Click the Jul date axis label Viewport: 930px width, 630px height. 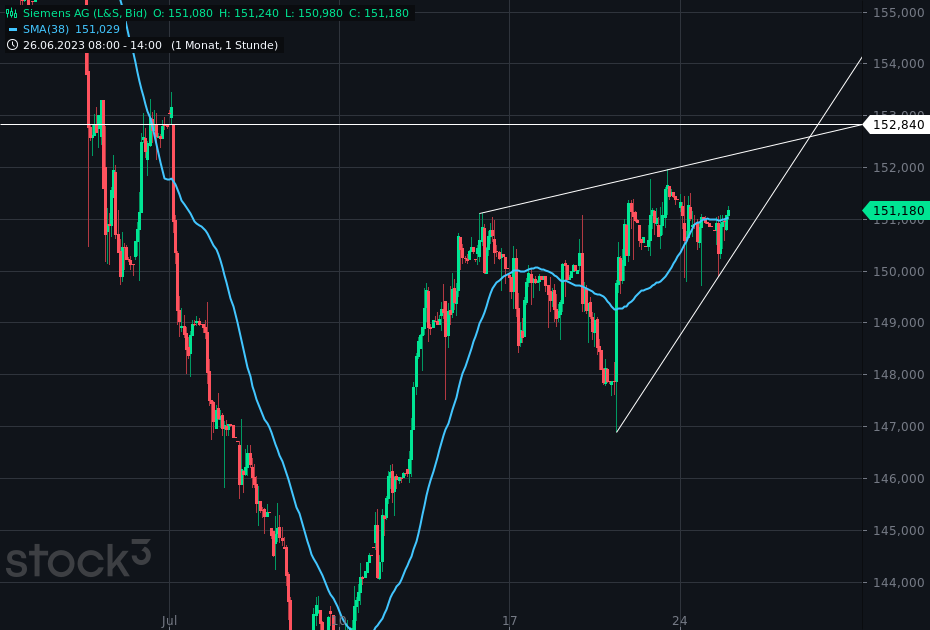click(170, 621)
